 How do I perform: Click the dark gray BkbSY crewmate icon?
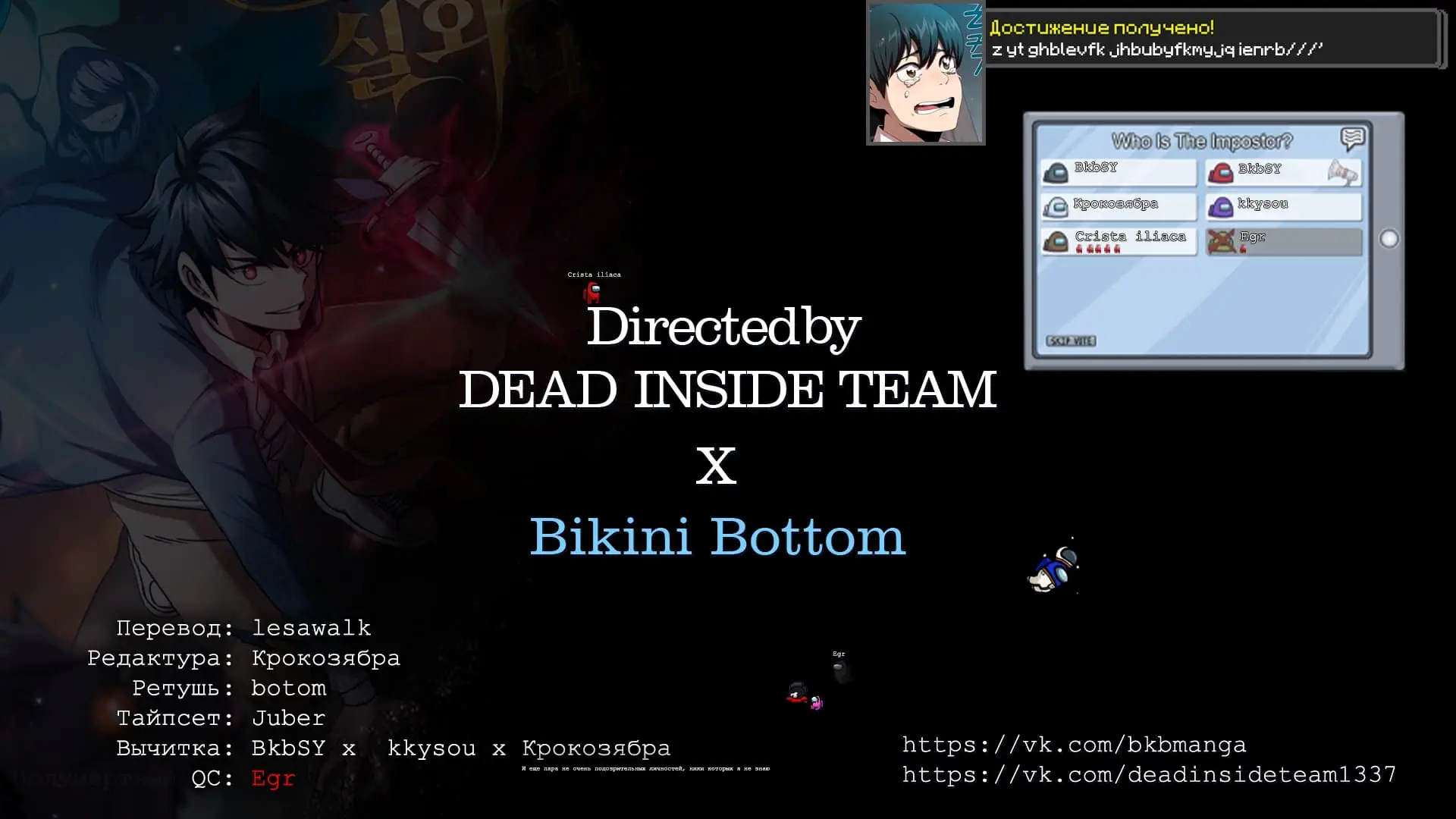pos(1056,174)
